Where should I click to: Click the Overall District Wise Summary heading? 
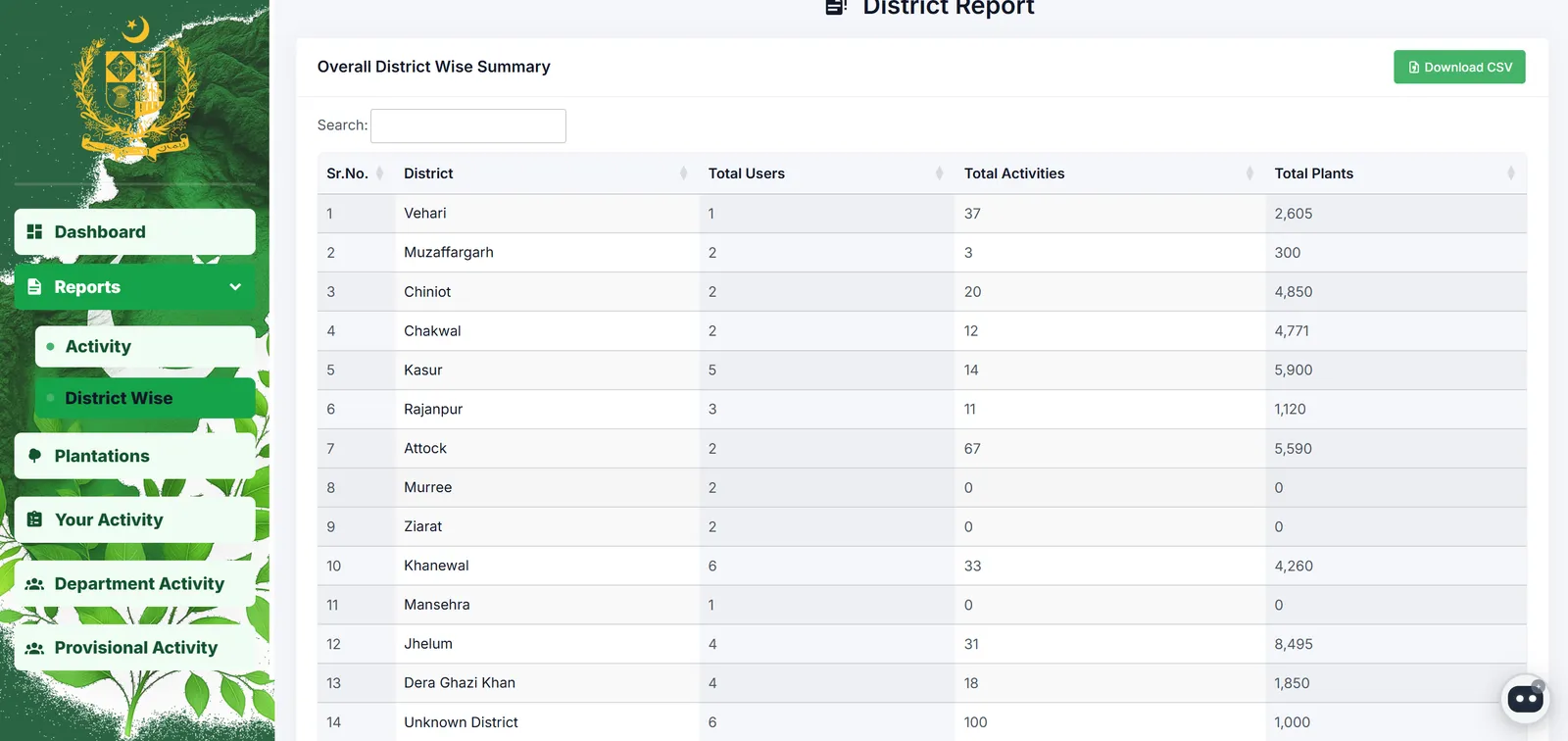pos(433,67)
